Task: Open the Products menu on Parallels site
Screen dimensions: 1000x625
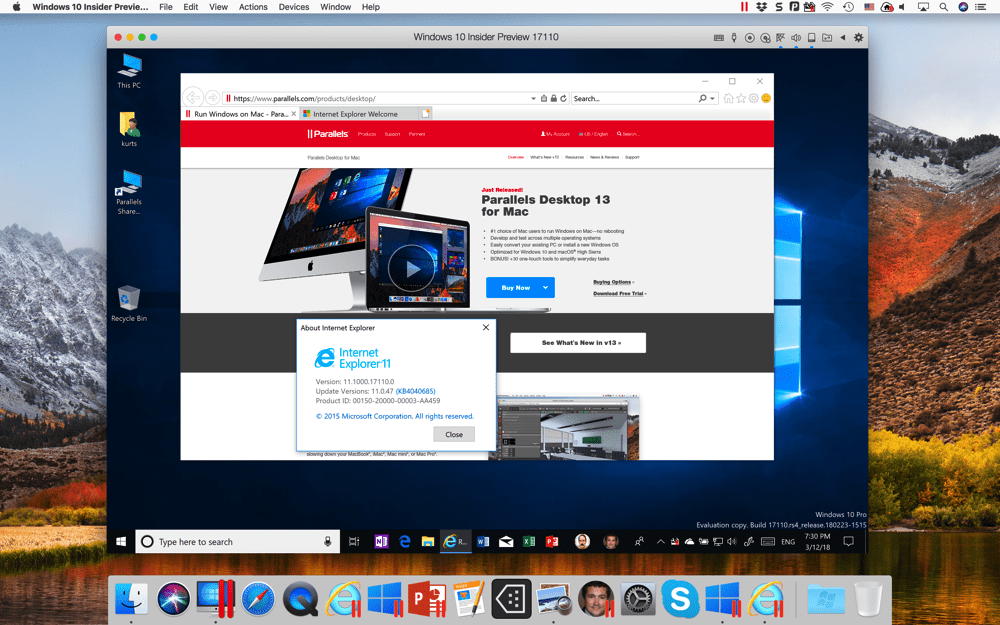Action: (367, 134)
